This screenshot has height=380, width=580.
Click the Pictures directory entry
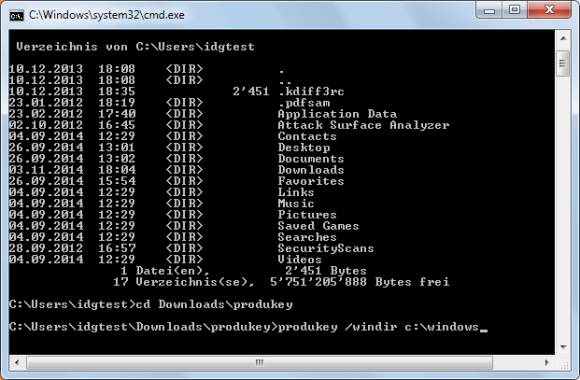coord(307,215)
